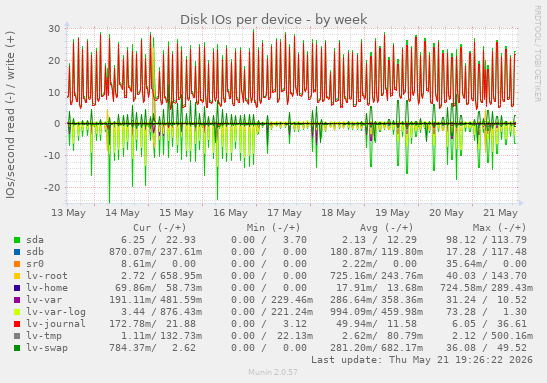Select the lv-root legend label
Viewport: 547px width, 383px height.
point(47,276)
